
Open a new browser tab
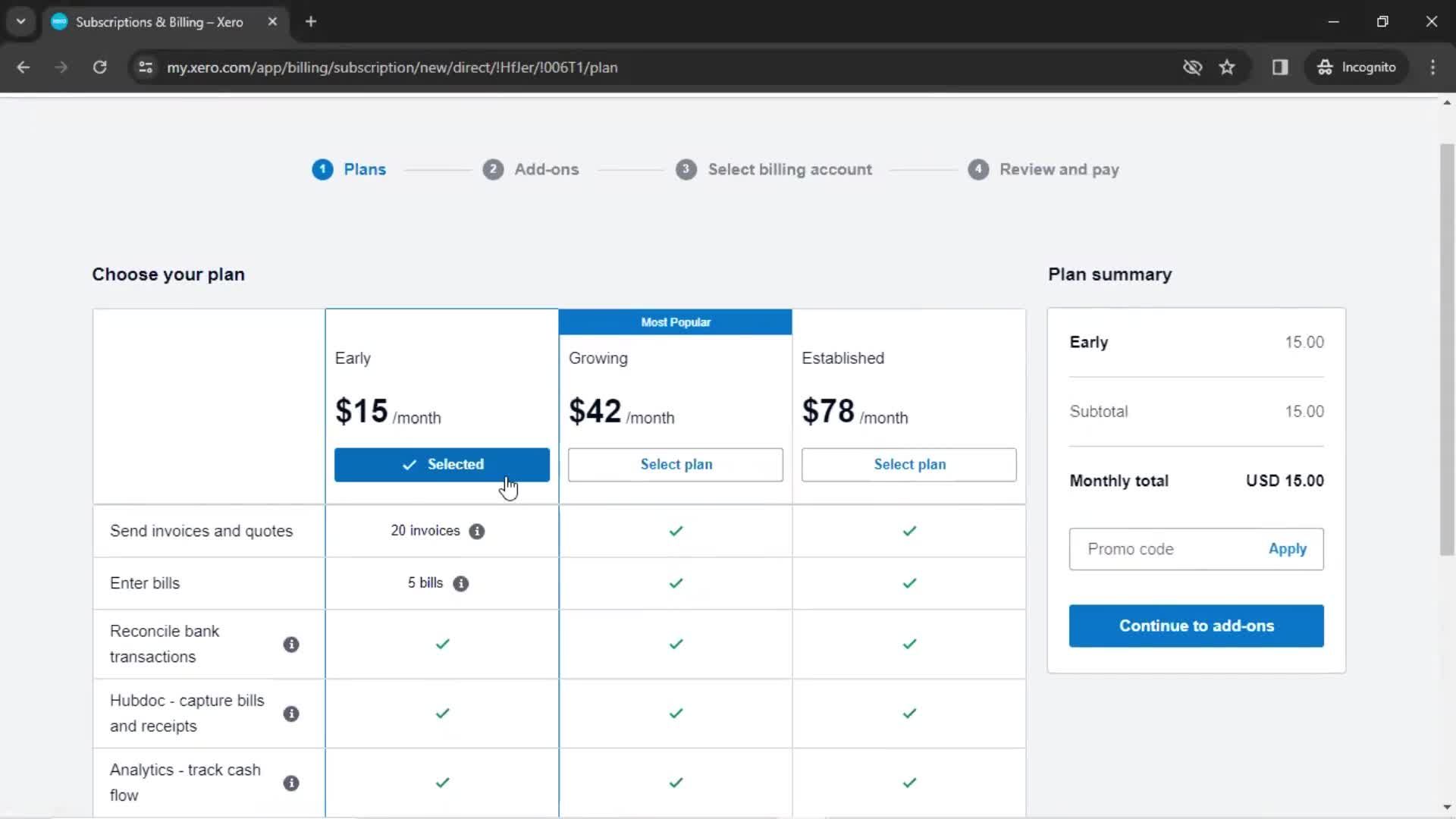pos(310,21)
